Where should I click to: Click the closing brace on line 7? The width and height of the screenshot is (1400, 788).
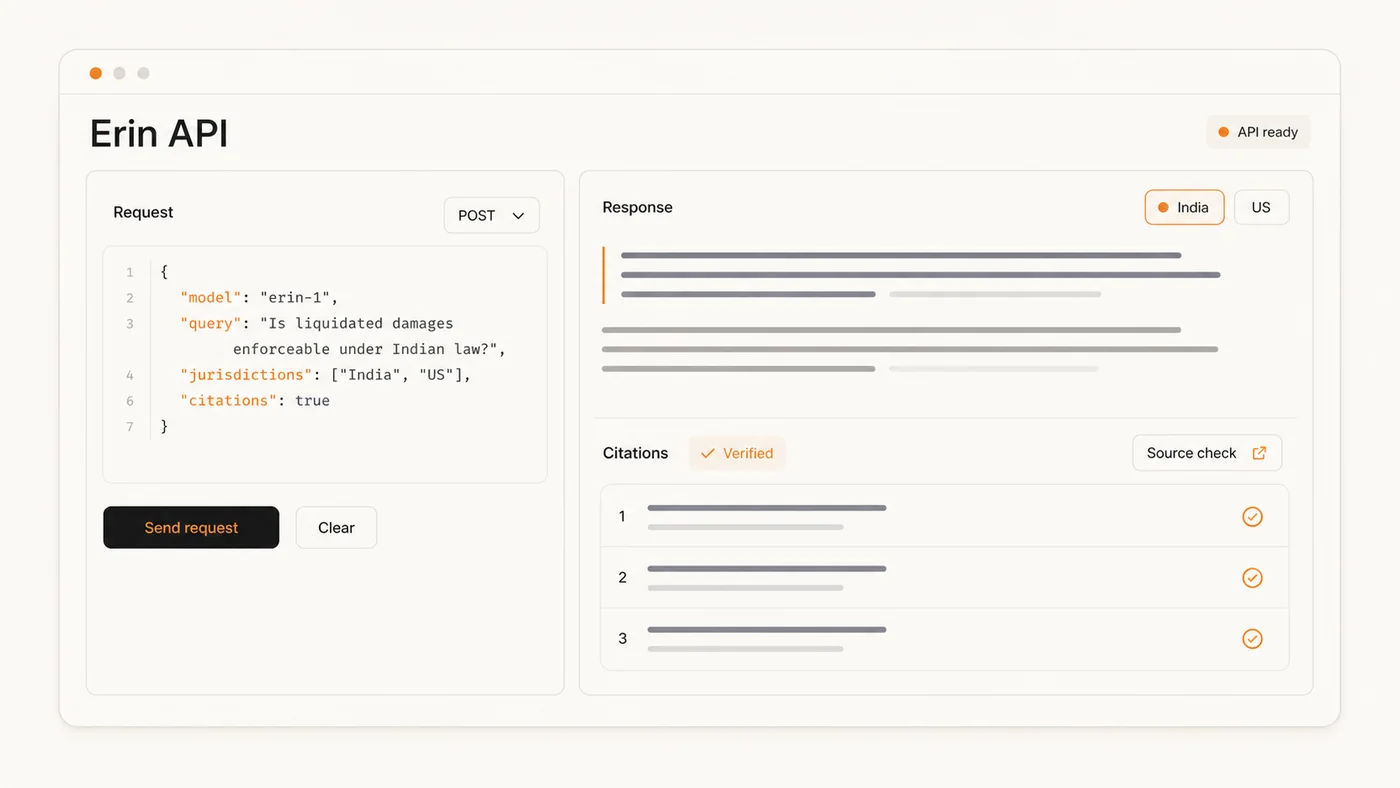[164, 426]
